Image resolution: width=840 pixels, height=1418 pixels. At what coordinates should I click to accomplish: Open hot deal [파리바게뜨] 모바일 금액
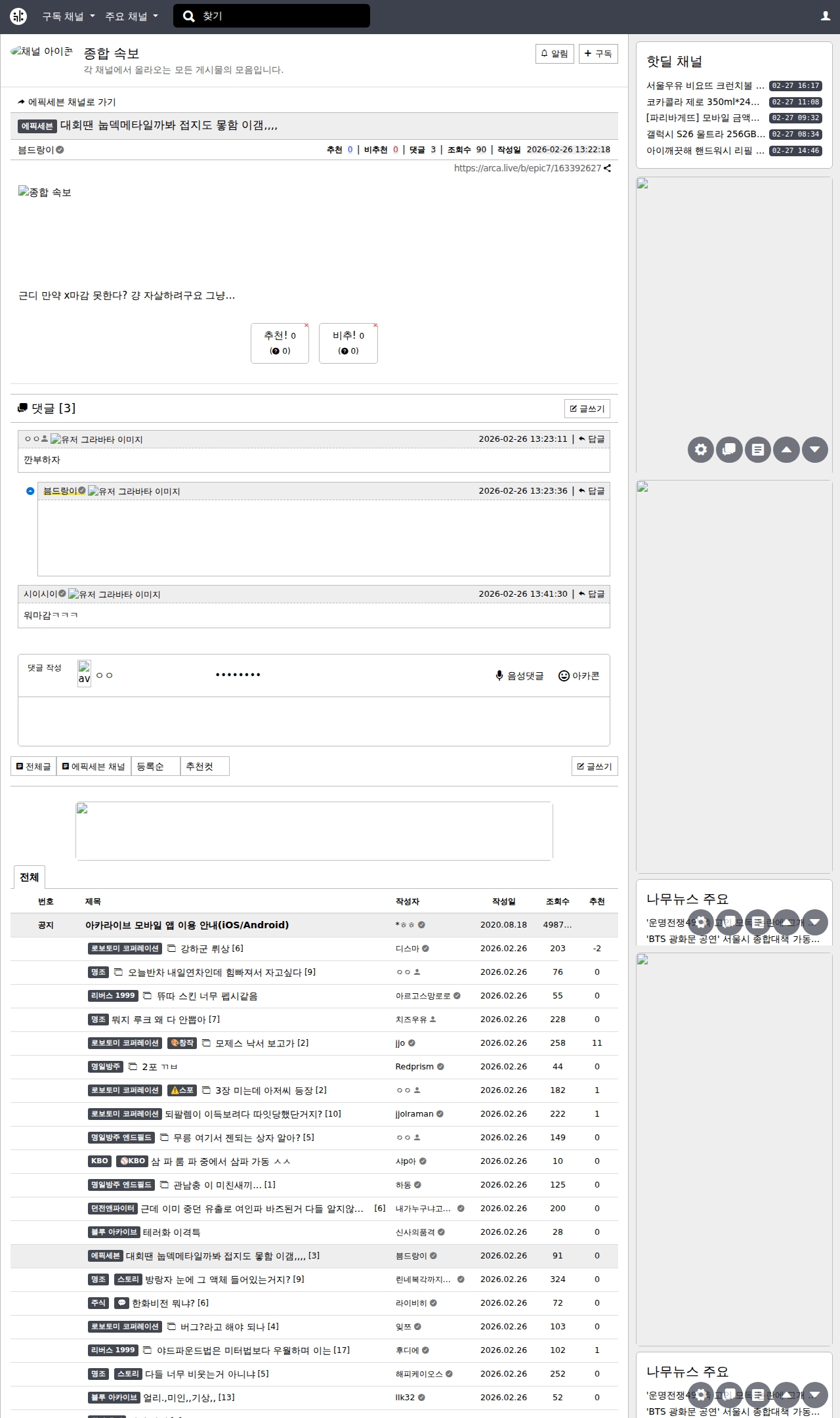pyautogui.click(x=703, y=118)
